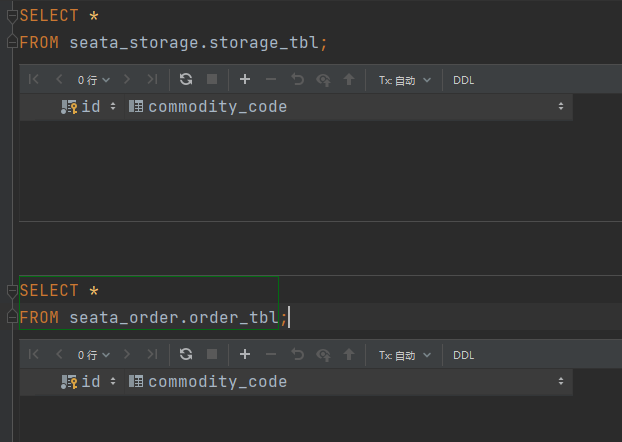Viewport: 622px width, 442px height.
Task: Click preview pending changes in order_tbl toolbar
Action: (323, 355)
